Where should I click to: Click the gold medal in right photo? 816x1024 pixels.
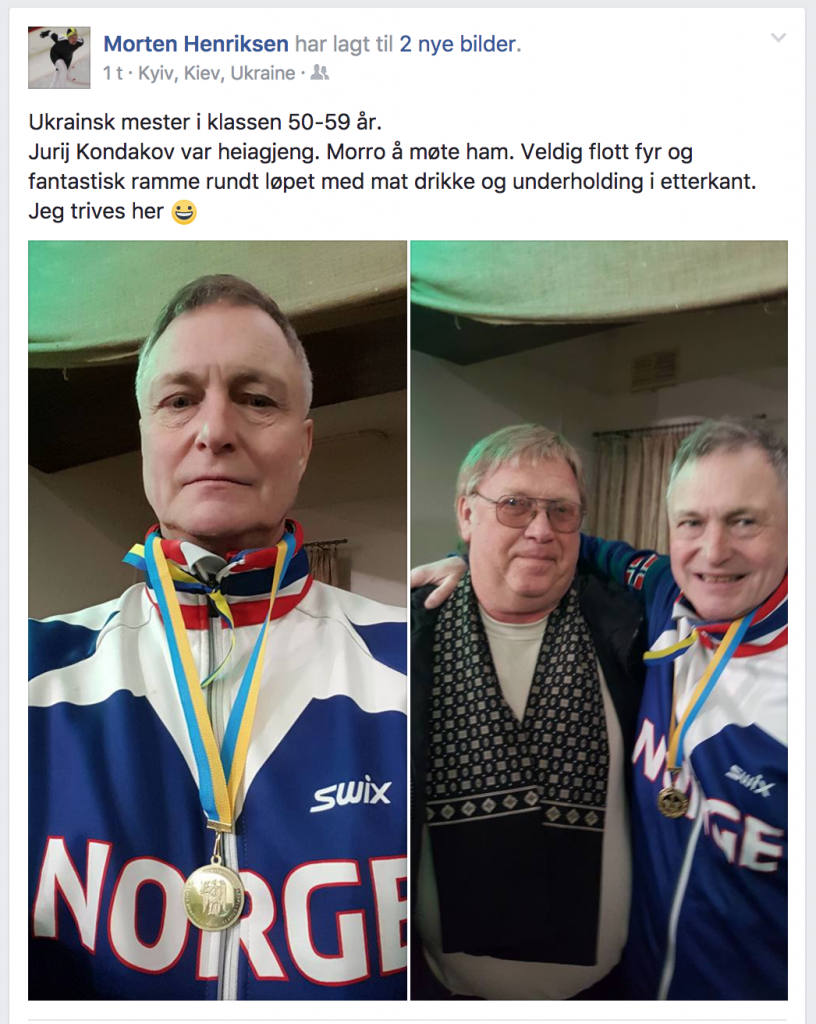pyautogui.click(x=673, y=801)
